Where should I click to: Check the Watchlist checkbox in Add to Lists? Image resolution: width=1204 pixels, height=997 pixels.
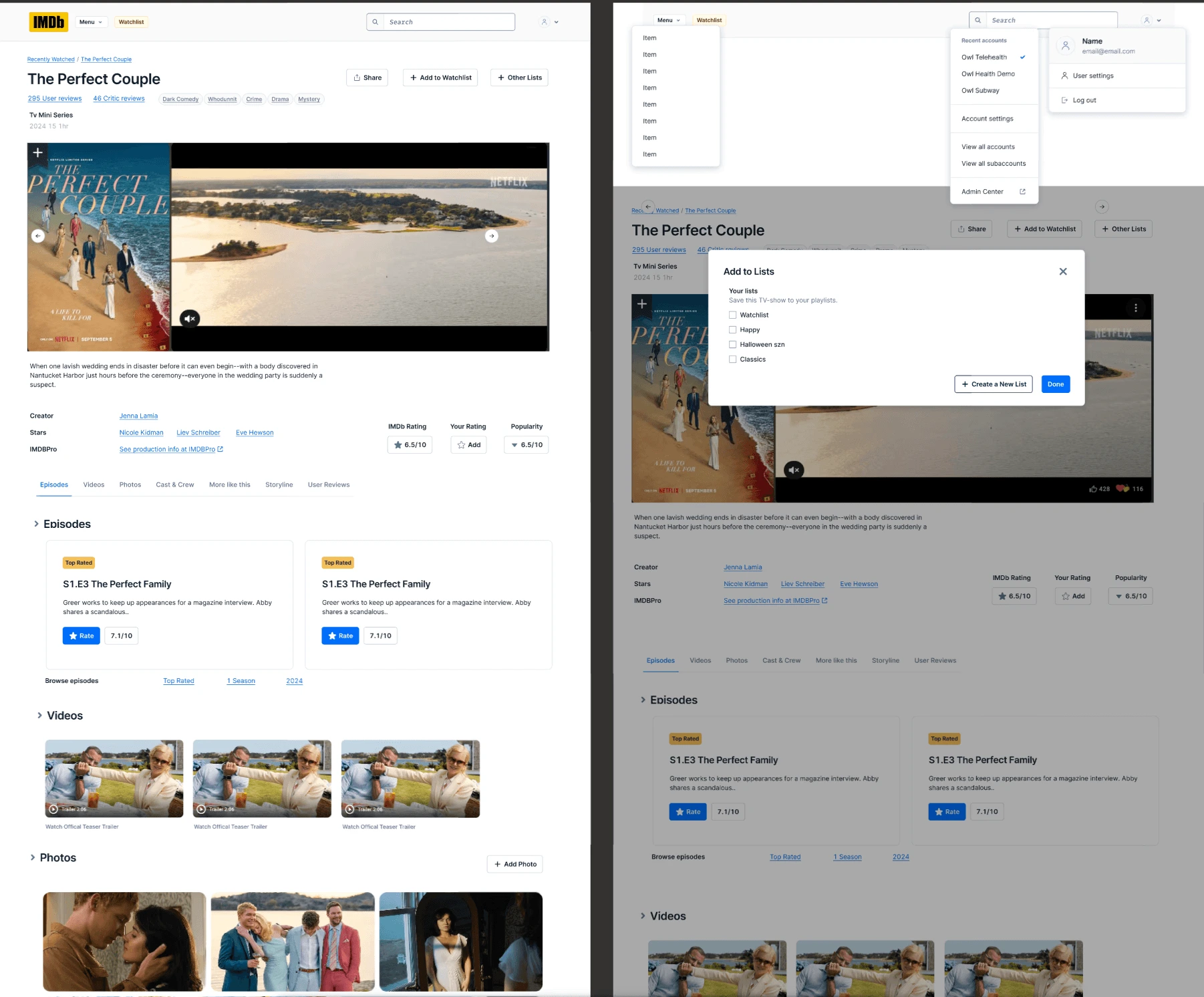(733, 315)
